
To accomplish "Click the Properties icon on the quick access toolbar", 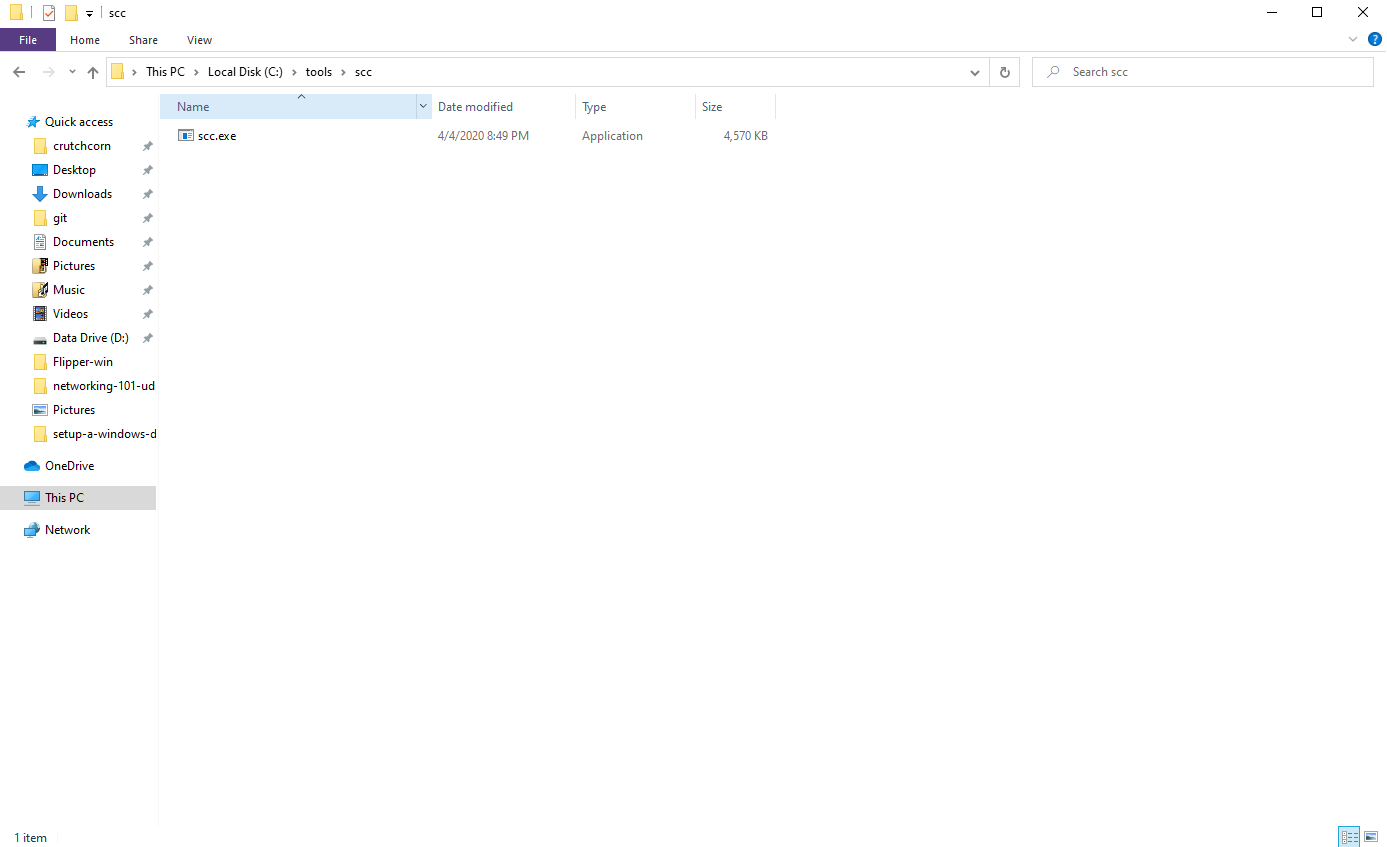I will point(48,12).
